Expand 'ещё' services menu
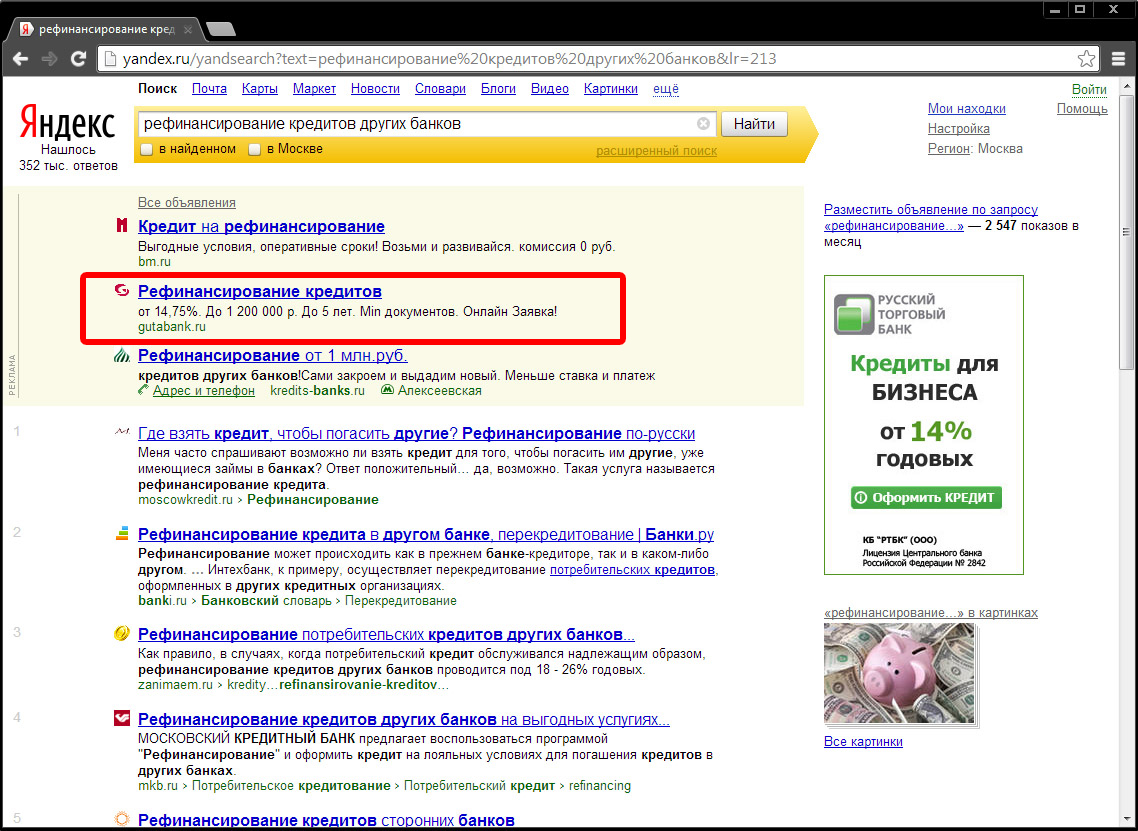This screenshot has height=831, width=1138. pyautogui.click(x=666, y=89)
